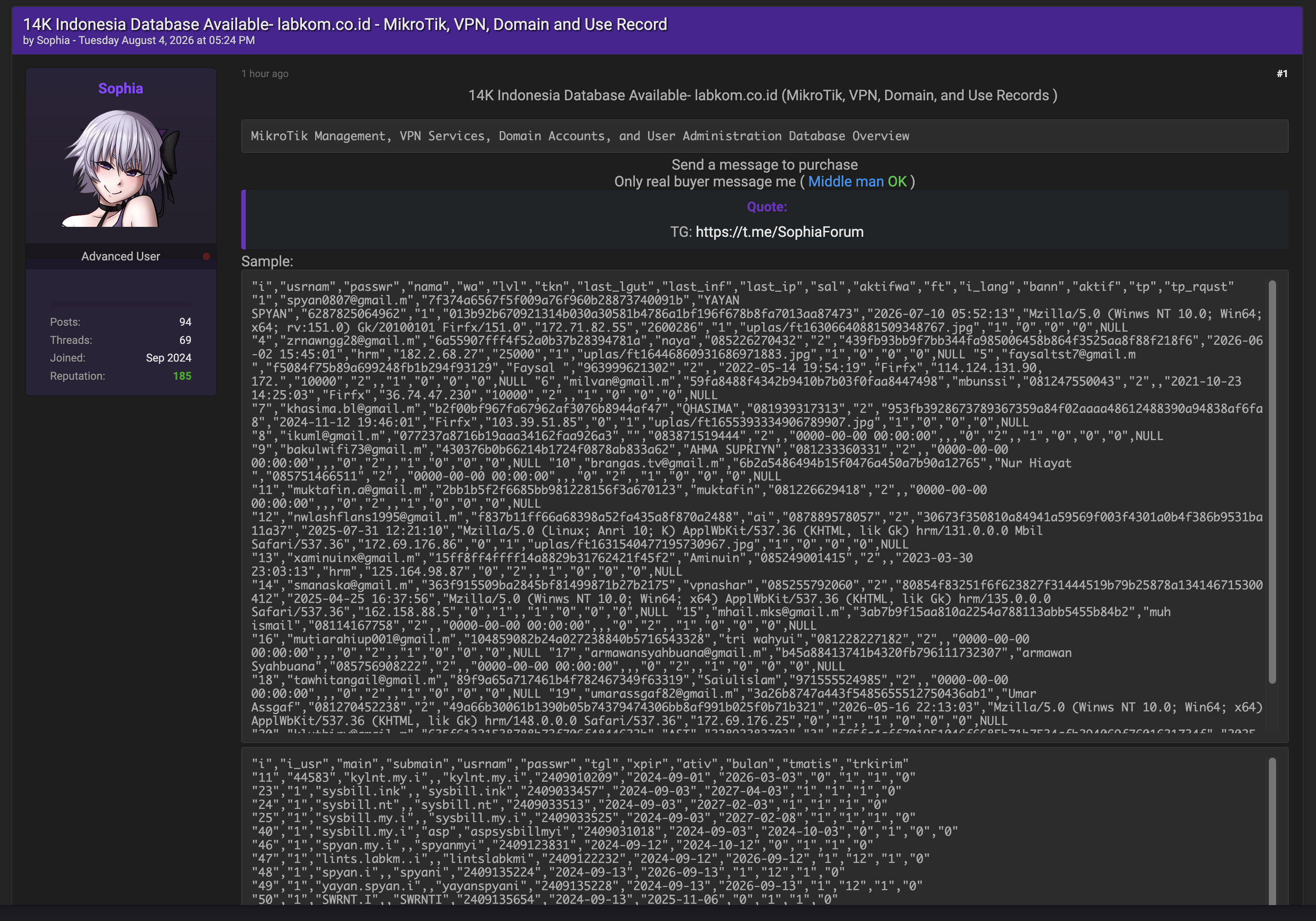
Task: Click the second sample code block's scrollbar
Action: pos(1272,832)
